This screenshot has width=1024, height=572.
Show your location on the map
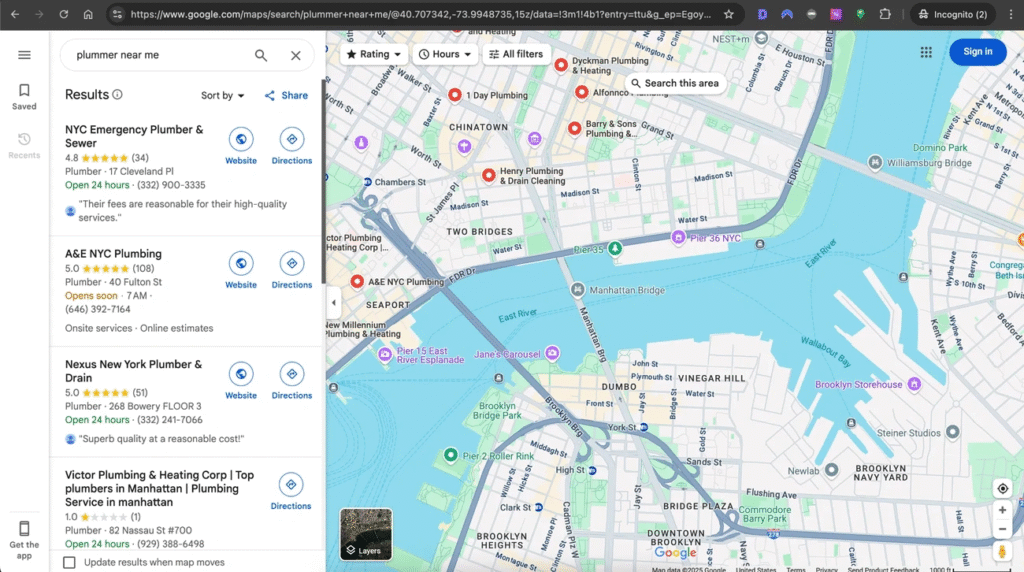pyautogui.click(x=1002, y=488)
